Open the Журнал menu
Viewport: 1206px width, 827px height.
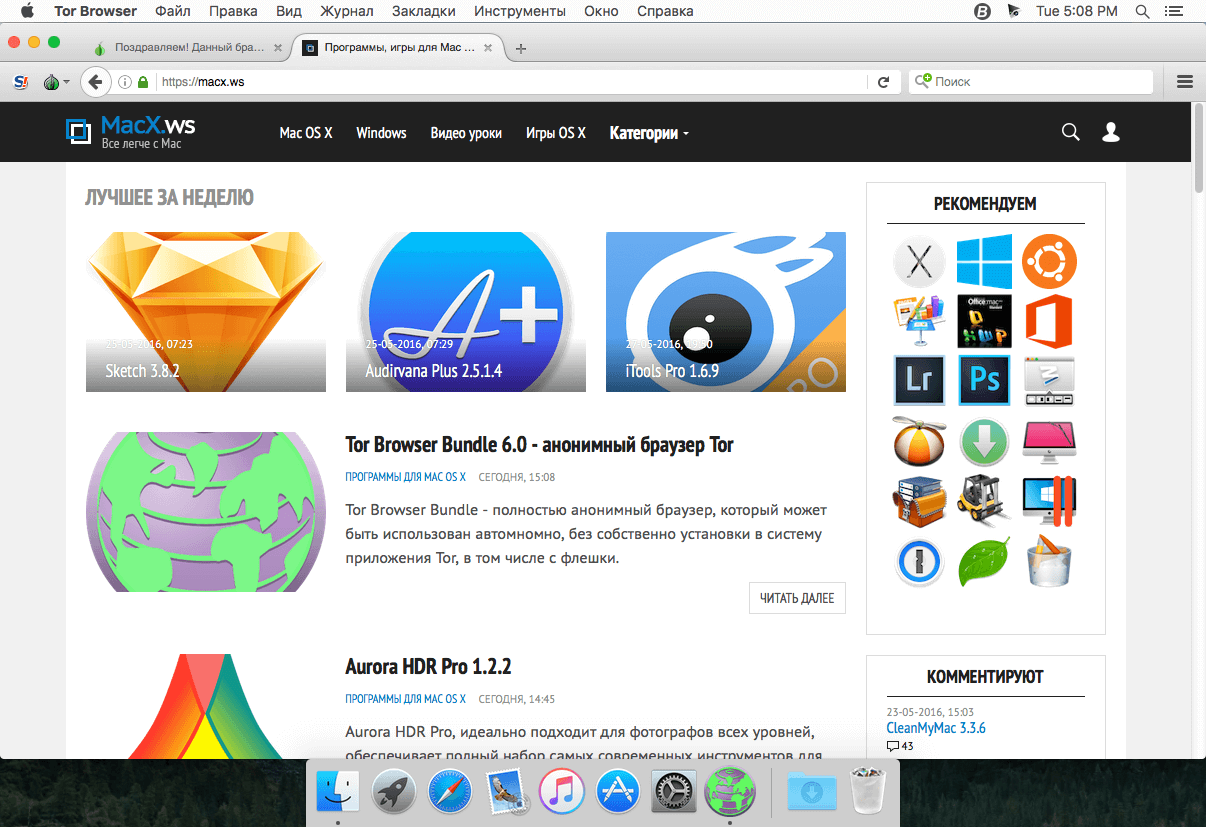tap(346, 12)
